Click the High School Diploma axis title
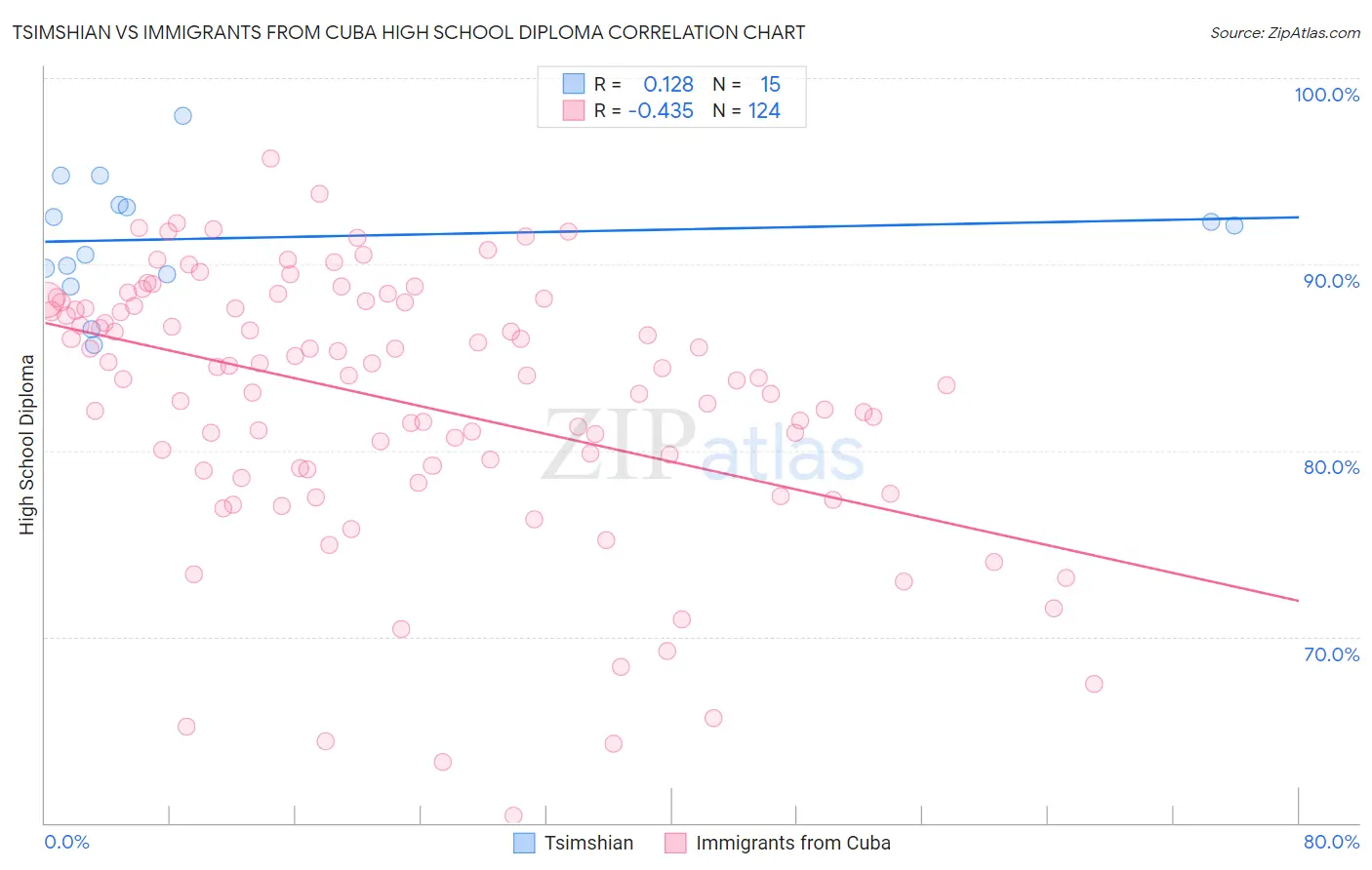The image size is (1372, 870). coord(27,444)
